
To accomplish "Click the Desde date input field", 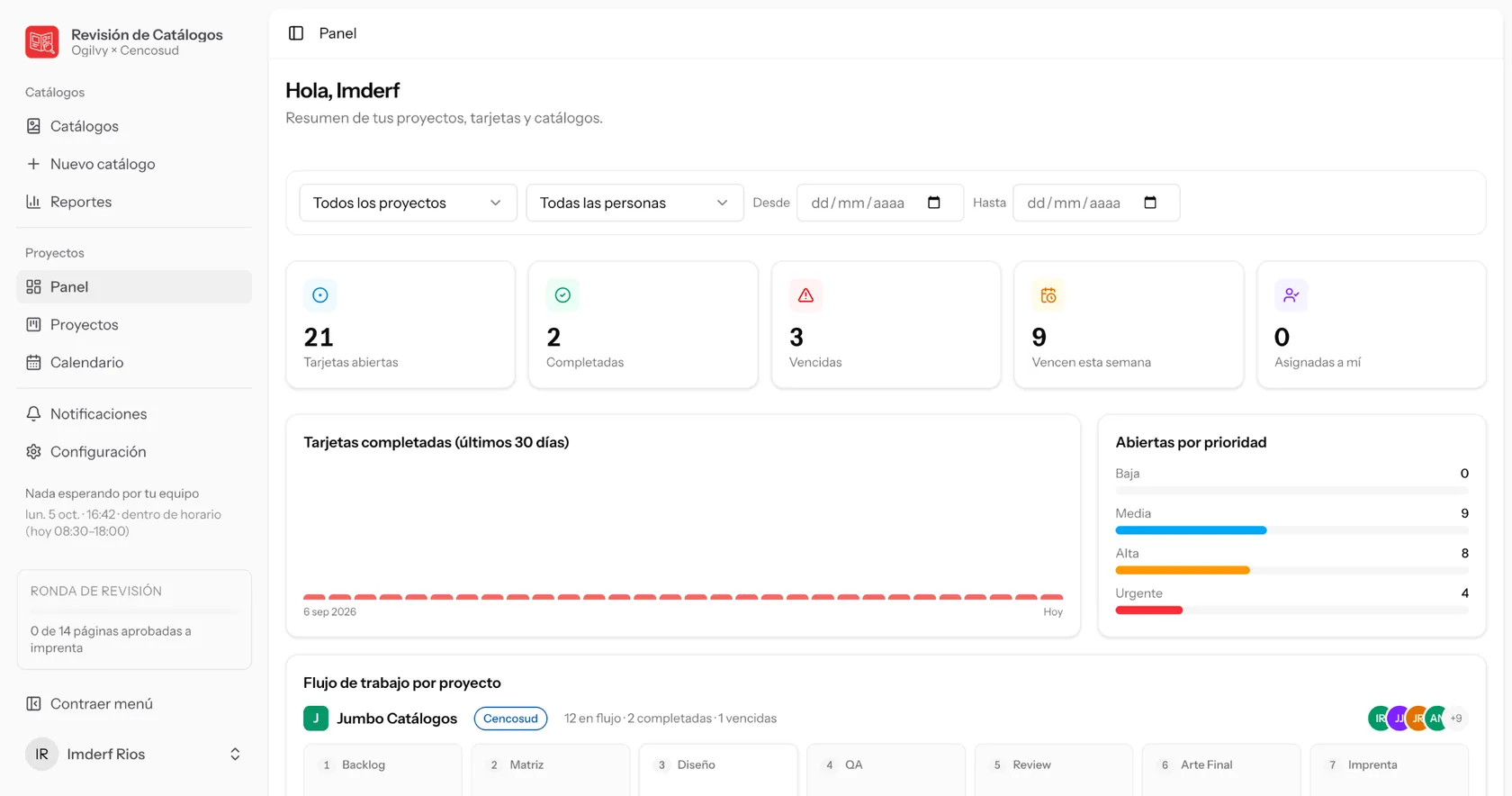I will (879, 203).
